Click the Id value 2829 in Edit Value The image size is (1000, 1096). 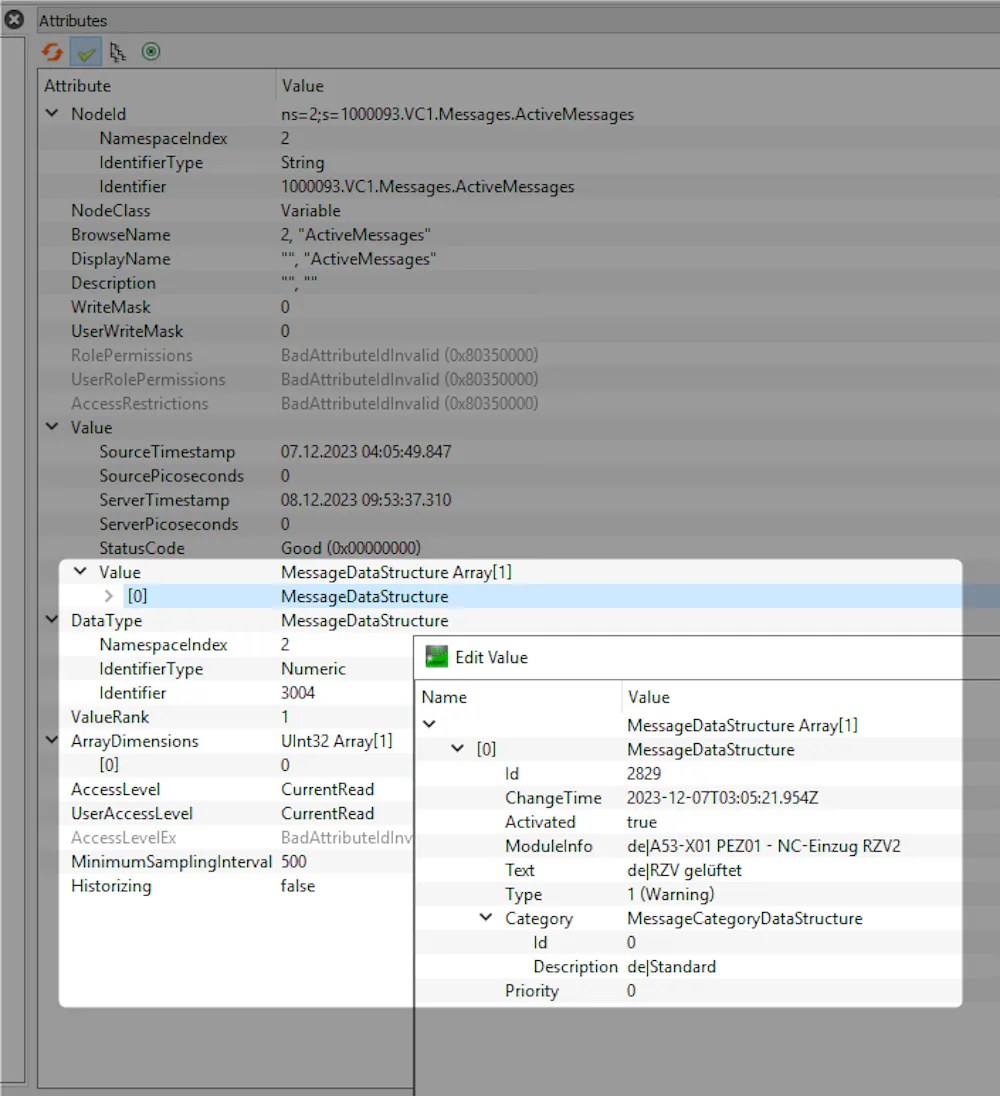(x=644, y=774)
